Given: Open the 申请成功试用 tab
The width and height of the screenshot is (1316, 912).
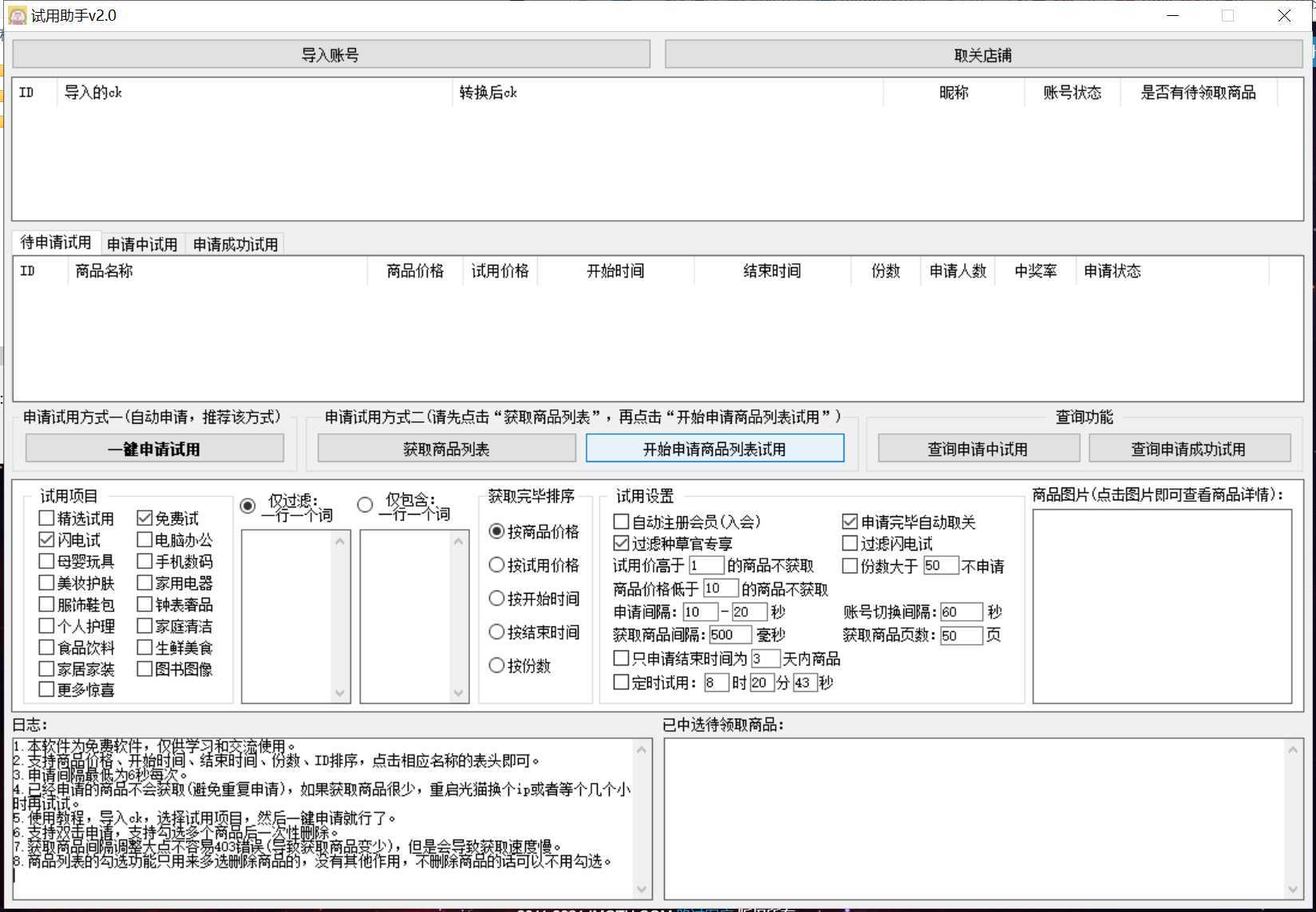Looking at the screenshot, I should [x=234, y=243].
